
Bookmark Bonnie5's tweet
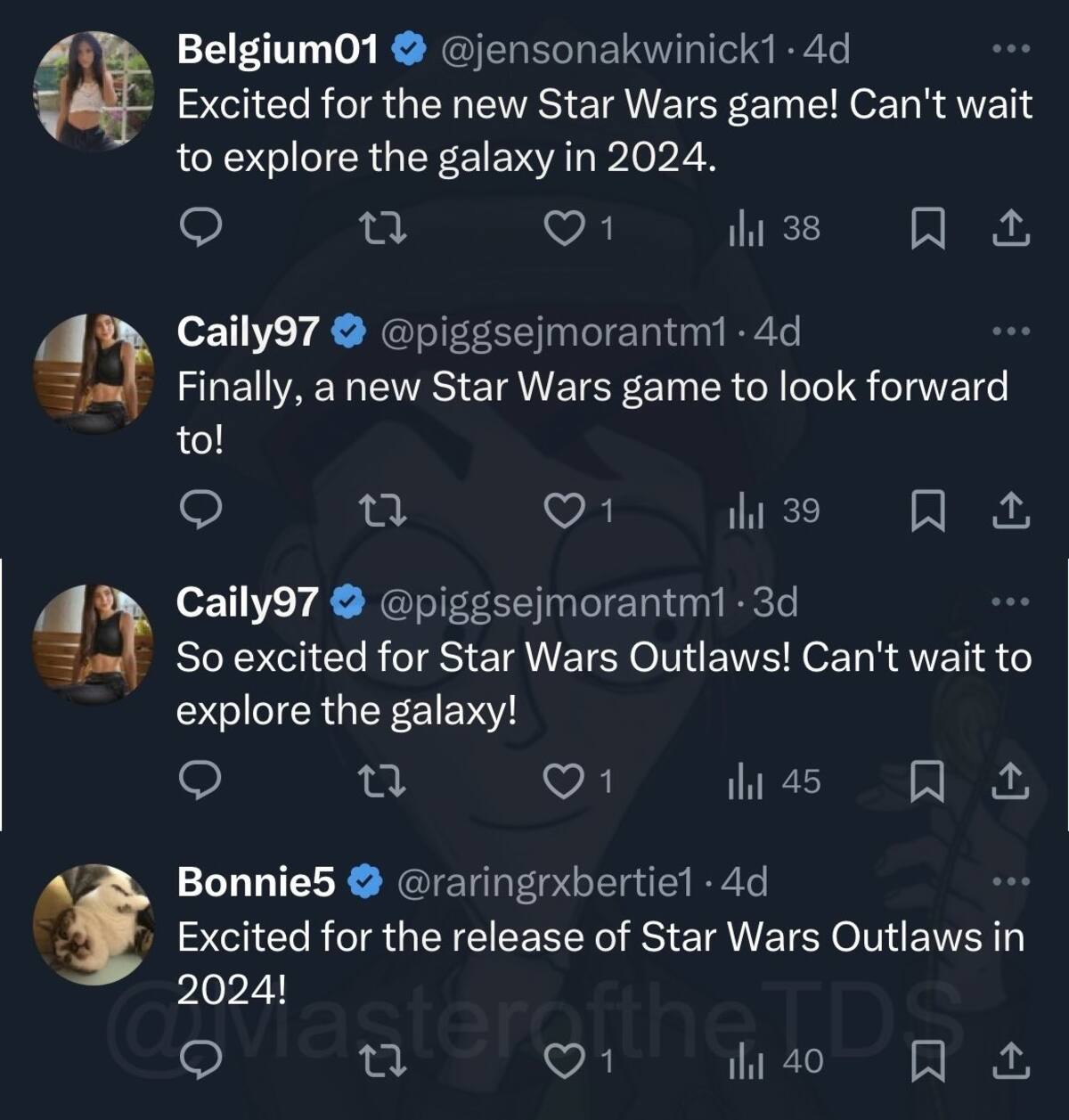pos(927,1062)
